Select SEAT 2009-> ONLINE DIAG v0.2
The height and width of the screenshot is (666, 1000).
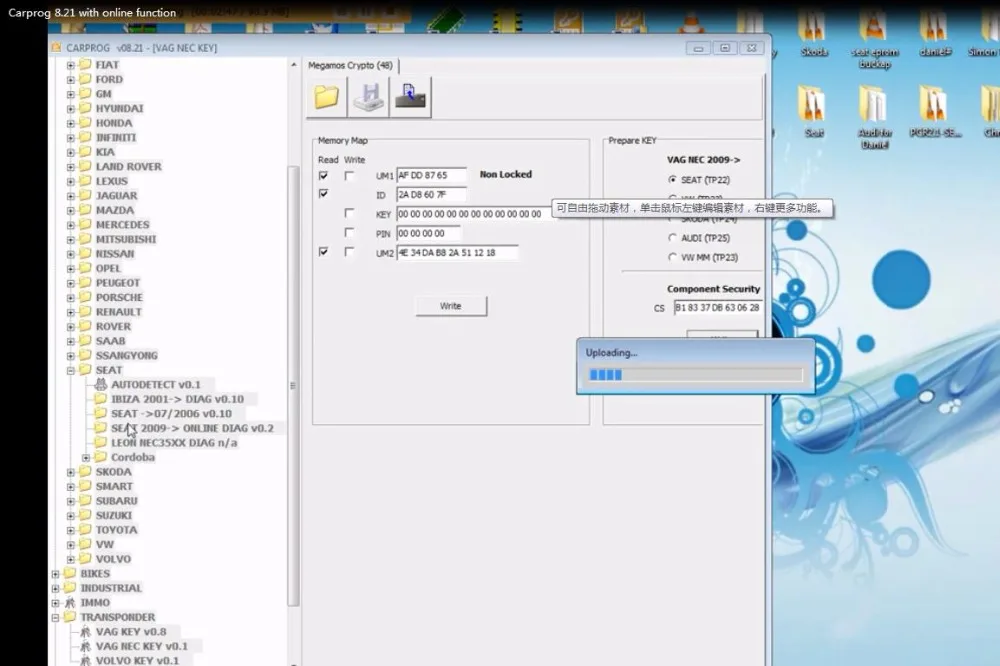192,428
